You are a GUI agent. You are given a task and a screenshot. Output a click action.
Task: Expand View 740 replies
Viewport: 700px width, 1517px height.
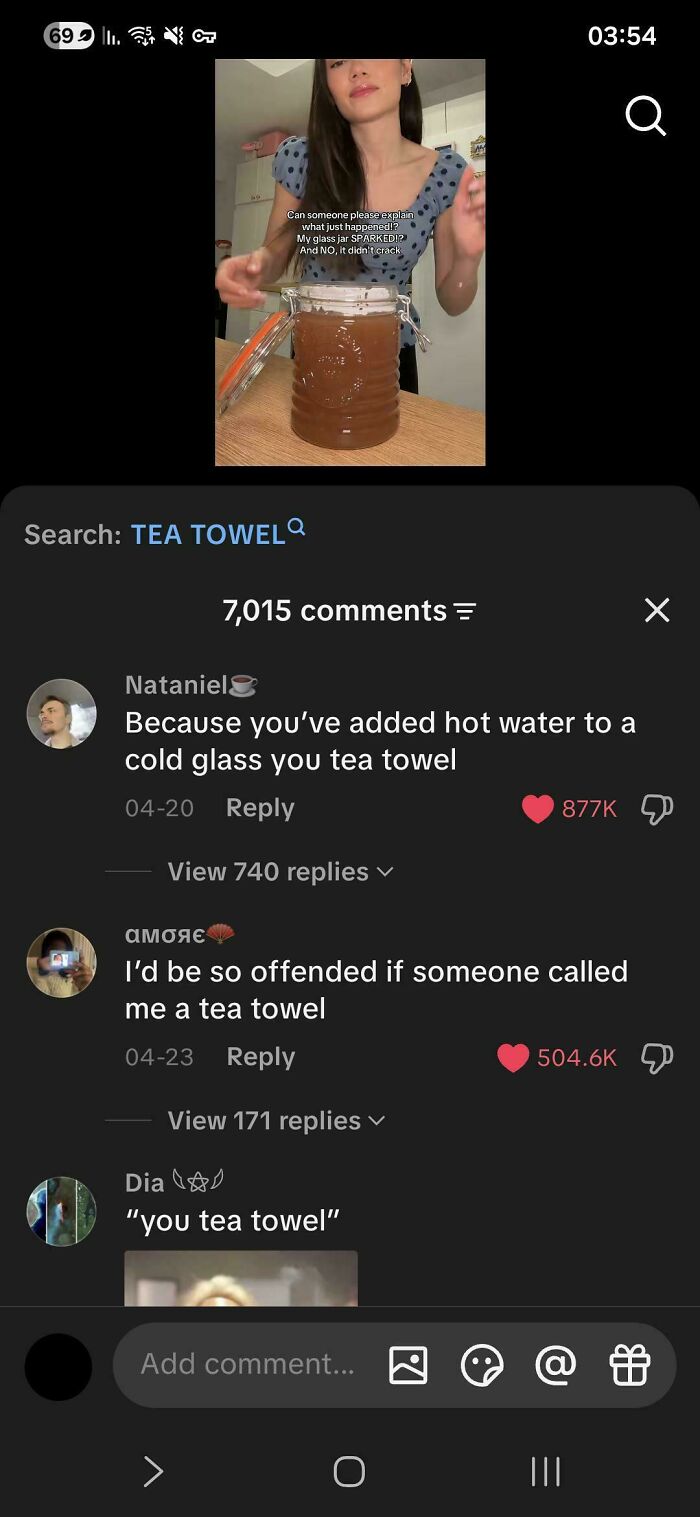click(280, 872)
